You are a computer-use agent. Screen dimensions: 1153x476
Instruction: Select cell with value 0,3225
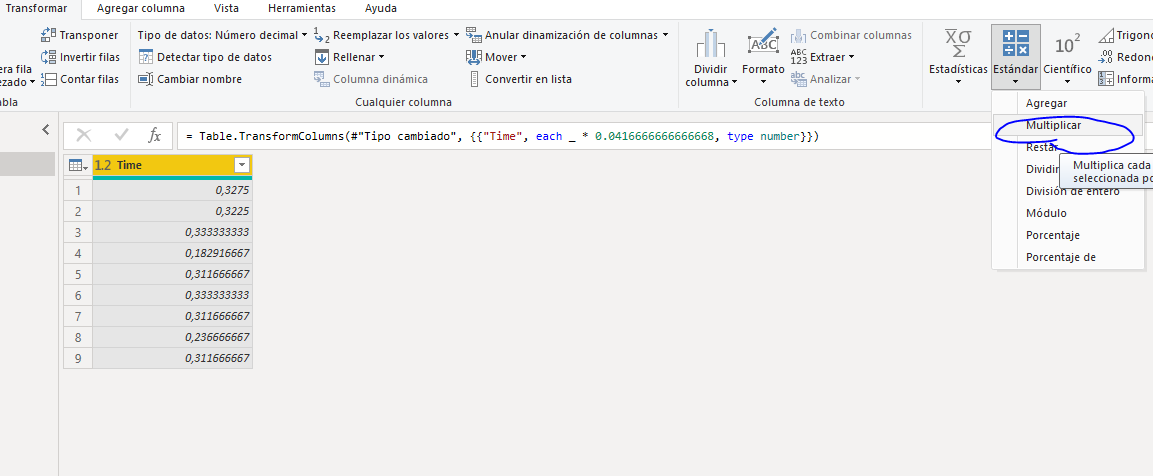172,211
